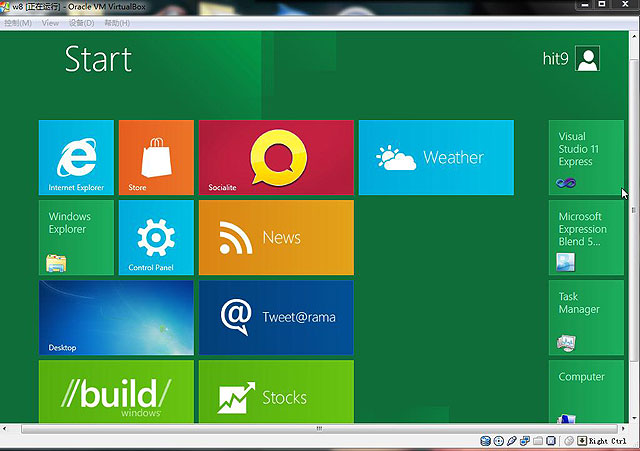Click the hard disk activity status icon
Image resolution: width=640 pixels, height=451 pixels.
point(485,441)
